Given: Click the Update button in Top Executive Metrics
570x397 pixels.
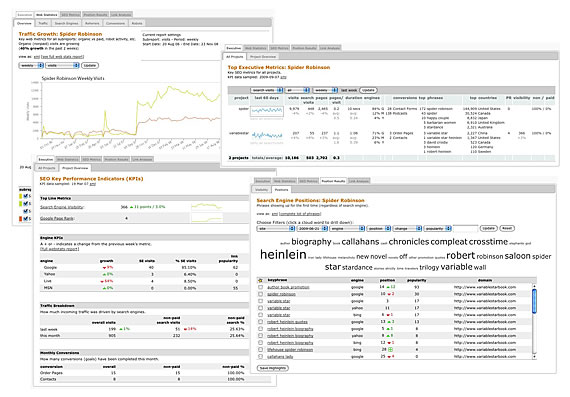Looking at the screenshot, I should click(x=368, y=90).
